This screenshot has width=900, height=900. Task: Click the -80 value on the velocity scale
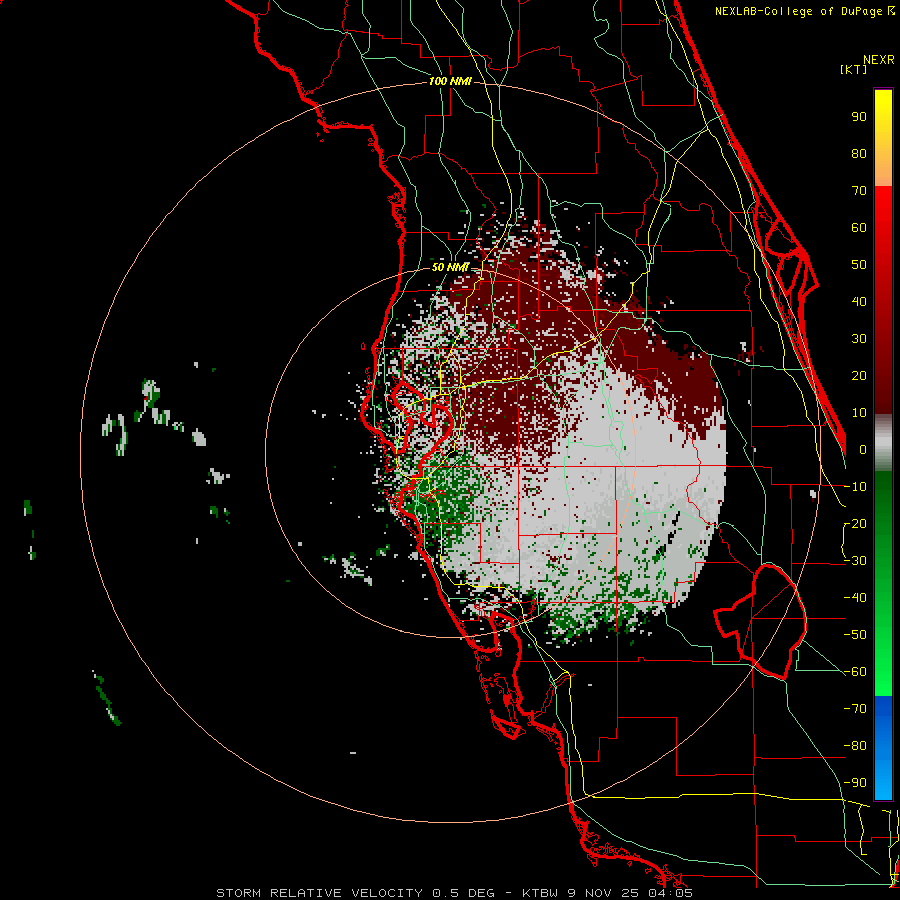click(x=855, y=746)
